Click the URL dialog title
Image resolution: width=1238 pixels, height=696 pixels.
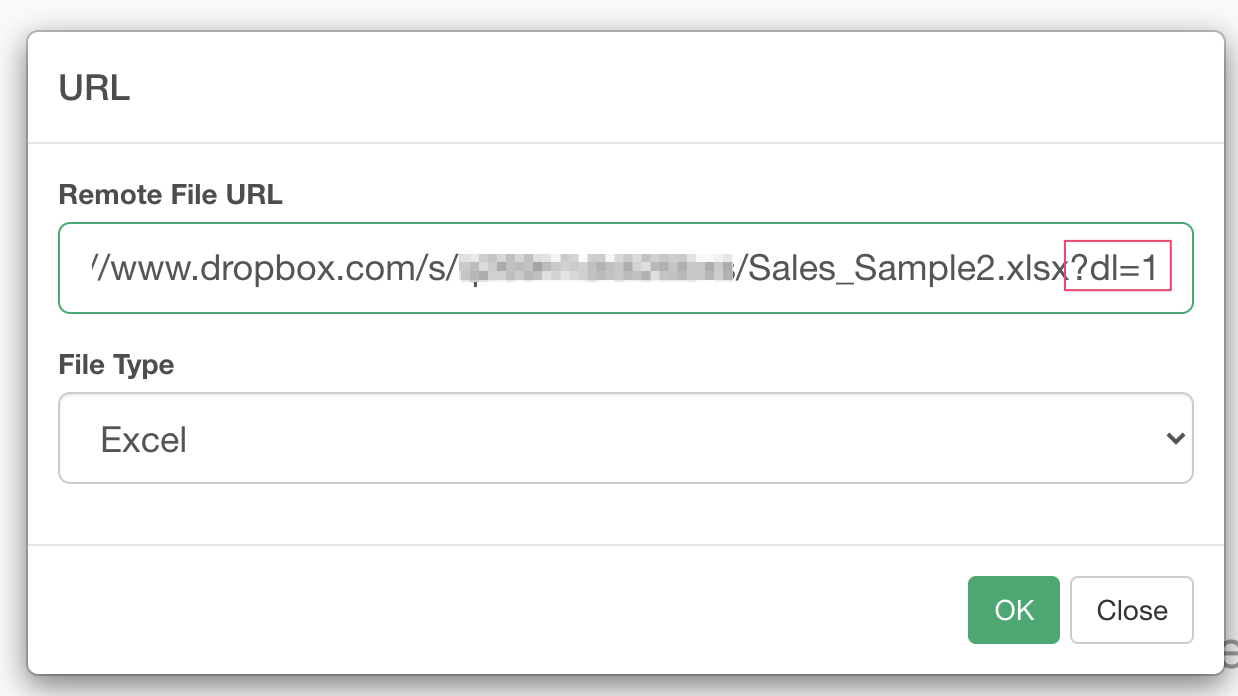pos(94,88)
